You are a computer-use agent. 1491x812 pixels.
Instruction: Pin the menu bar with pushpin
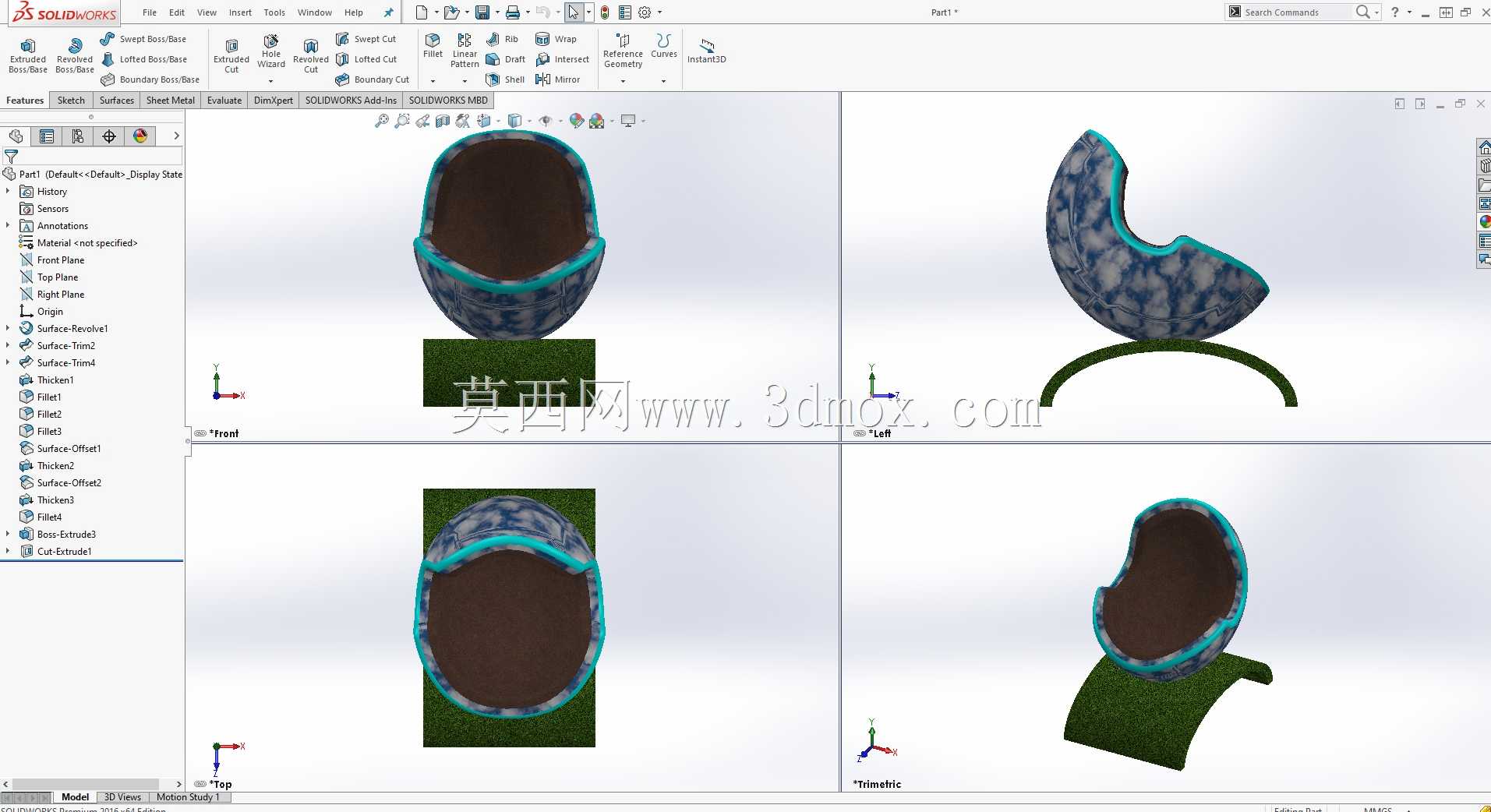pos(388,12)
